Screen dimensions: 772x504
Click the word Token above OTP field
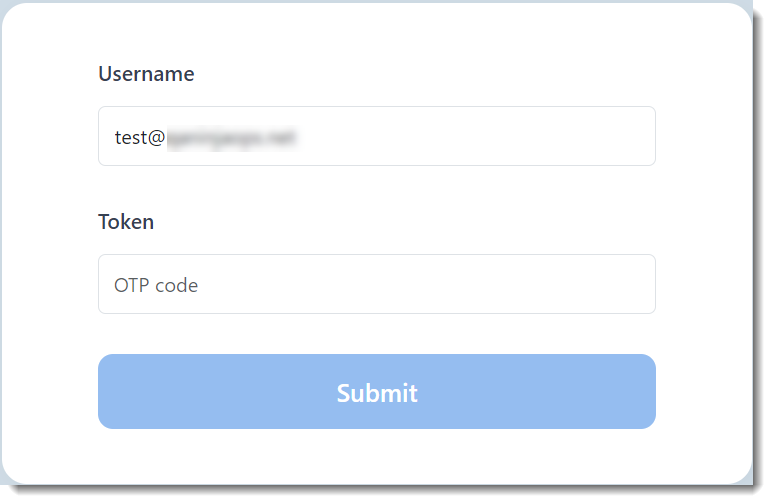coord(126,222)
